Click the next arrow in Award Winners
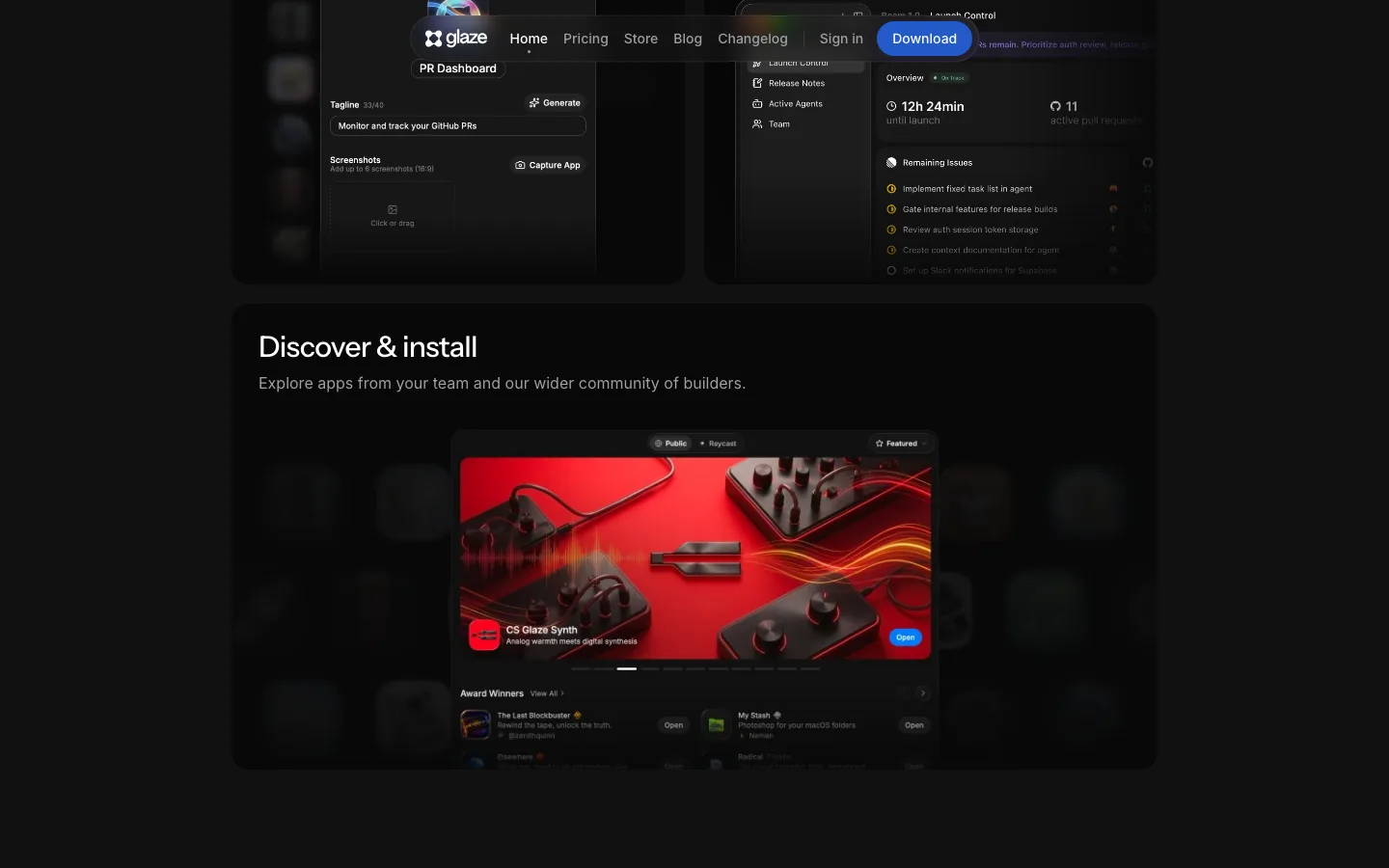 tap(923, 692)
